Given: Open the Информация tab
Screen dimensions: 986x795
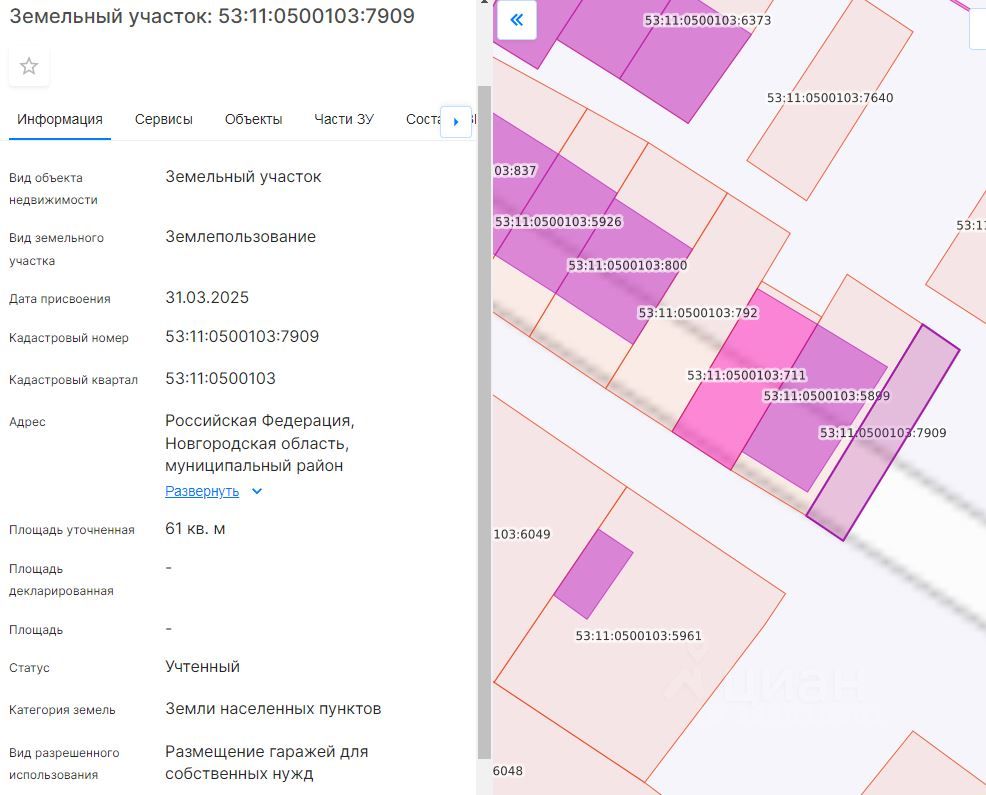Looking at the screenshot, I should coord(60,119).
